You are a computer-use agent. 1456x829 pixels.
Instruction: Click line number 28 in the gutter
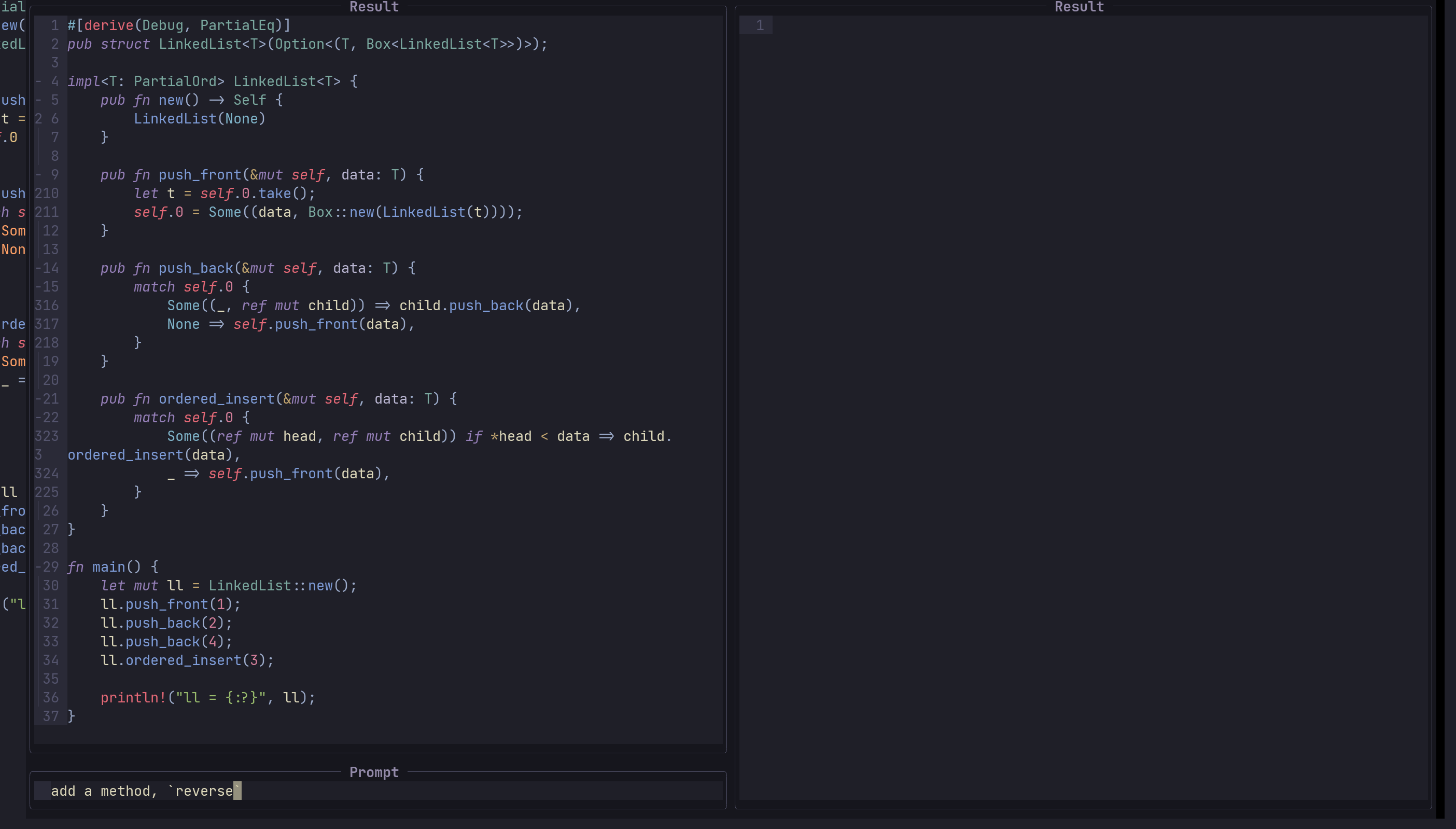51,548
